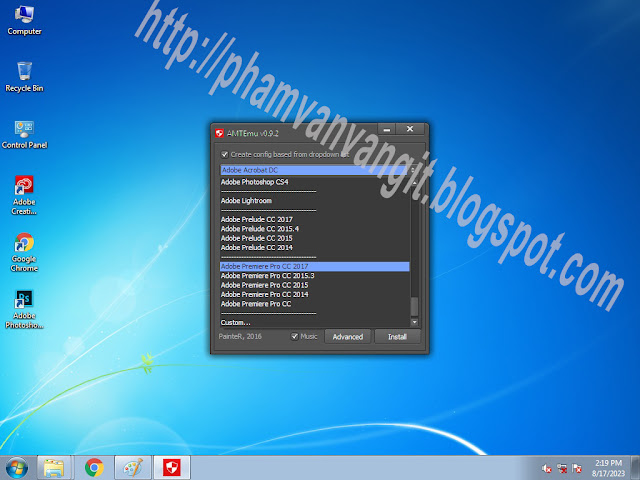Click the AMTEmu title bar shield icon
The height and width of the screenshot is (480, 640).
click(x=220, y=133)
